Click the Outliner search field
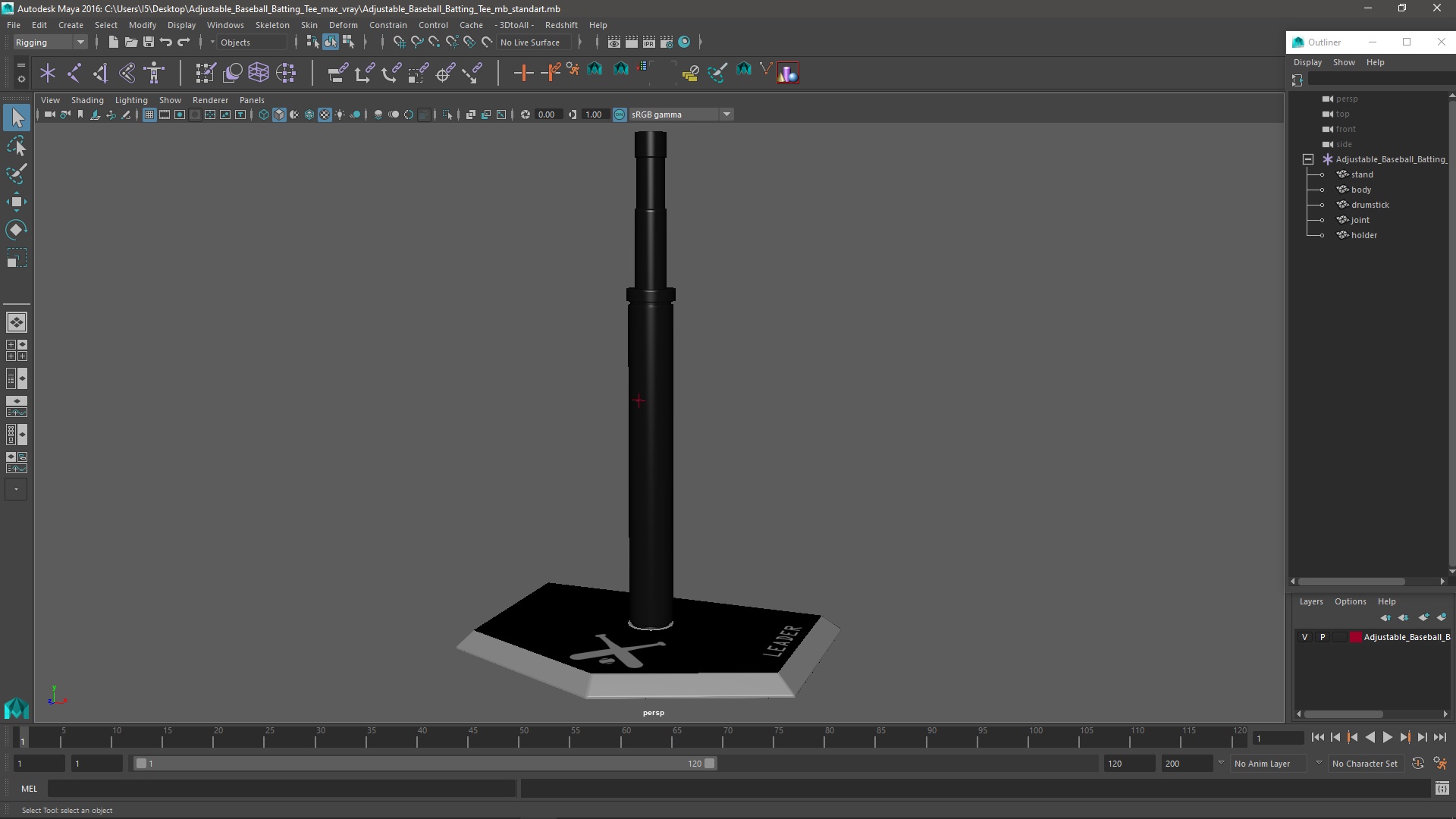1456x819 pixels. pos(1380,79)
